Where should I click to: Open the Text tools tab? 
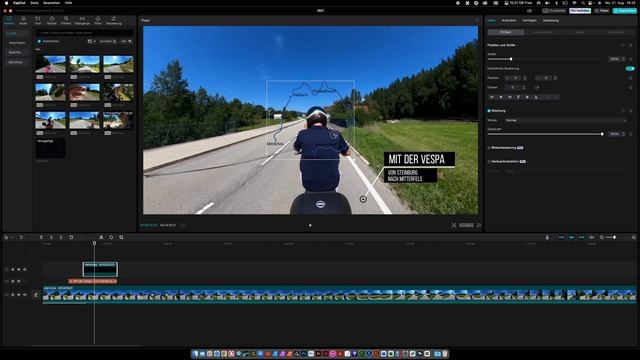[38, 20]
